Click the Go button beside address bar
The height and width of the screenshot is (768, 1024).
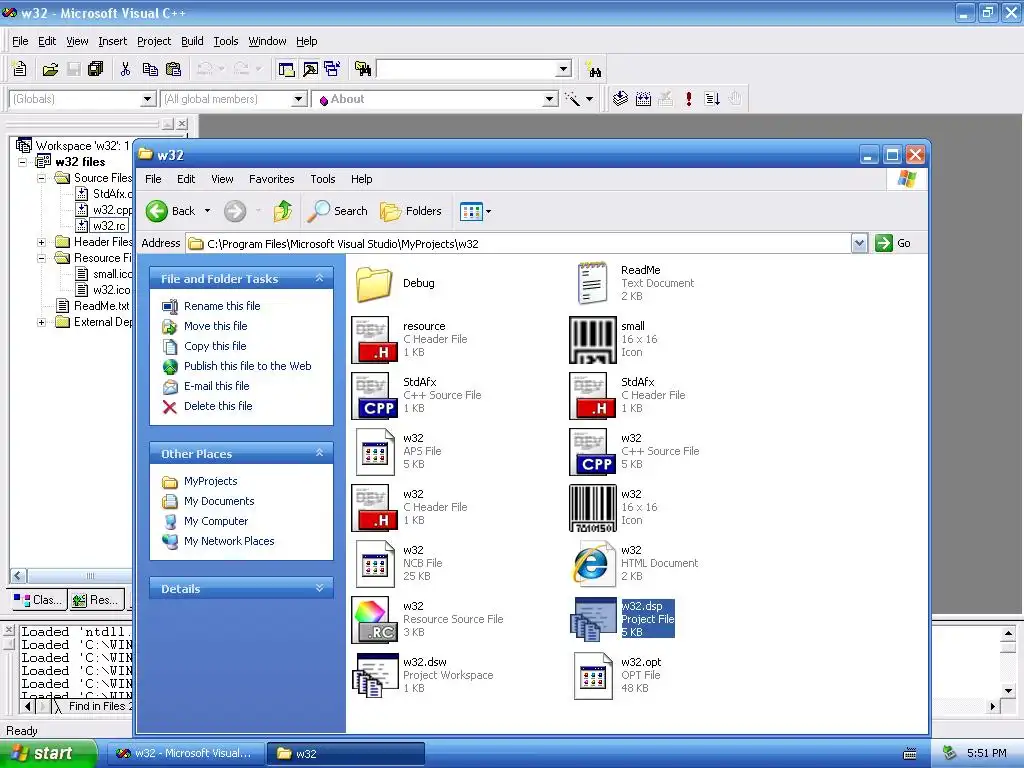pos(893,244)
